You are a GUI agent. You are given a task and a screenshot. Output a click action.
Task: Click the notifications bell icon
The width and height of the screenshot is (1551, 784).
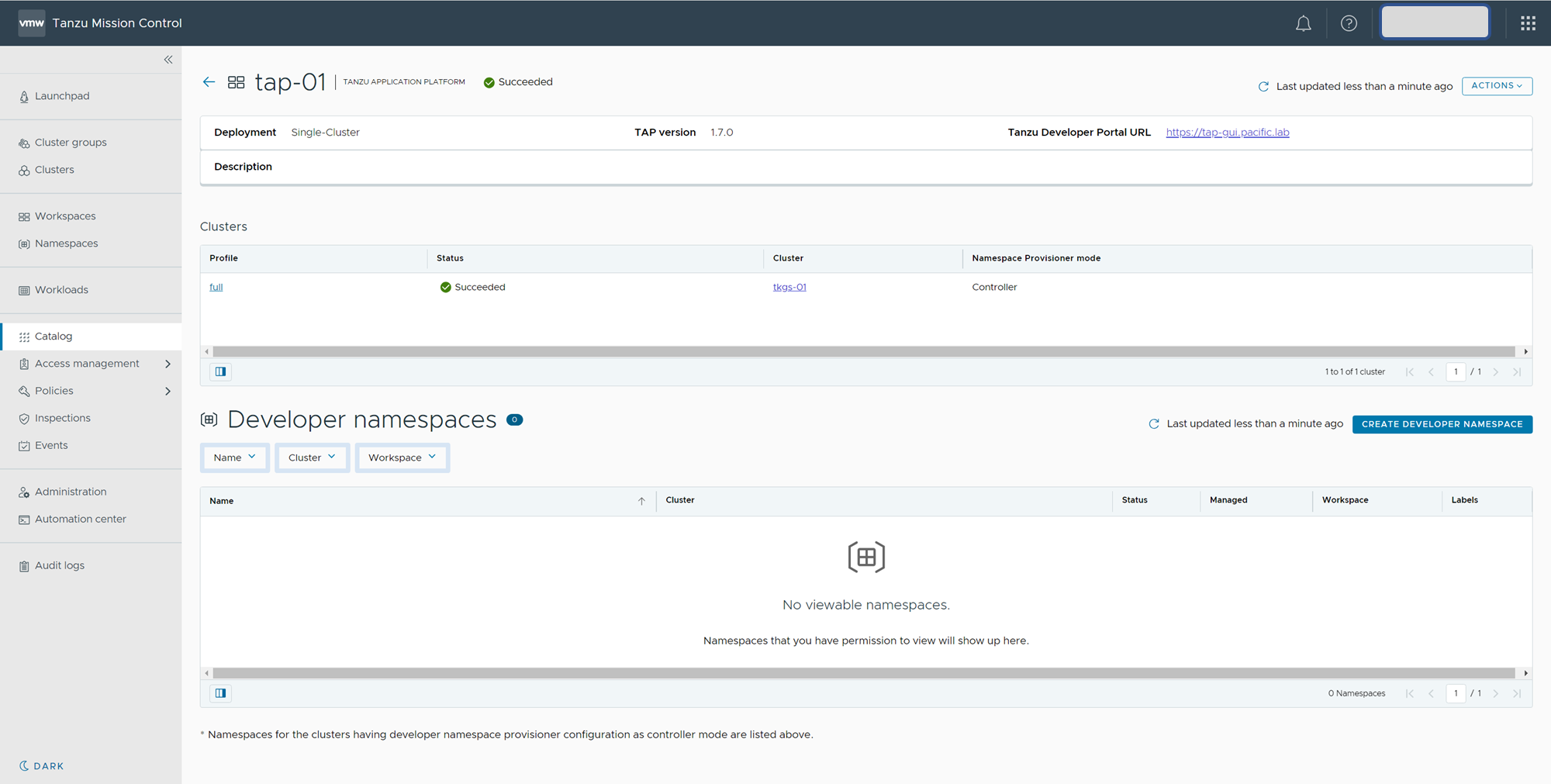[1303, 23]
